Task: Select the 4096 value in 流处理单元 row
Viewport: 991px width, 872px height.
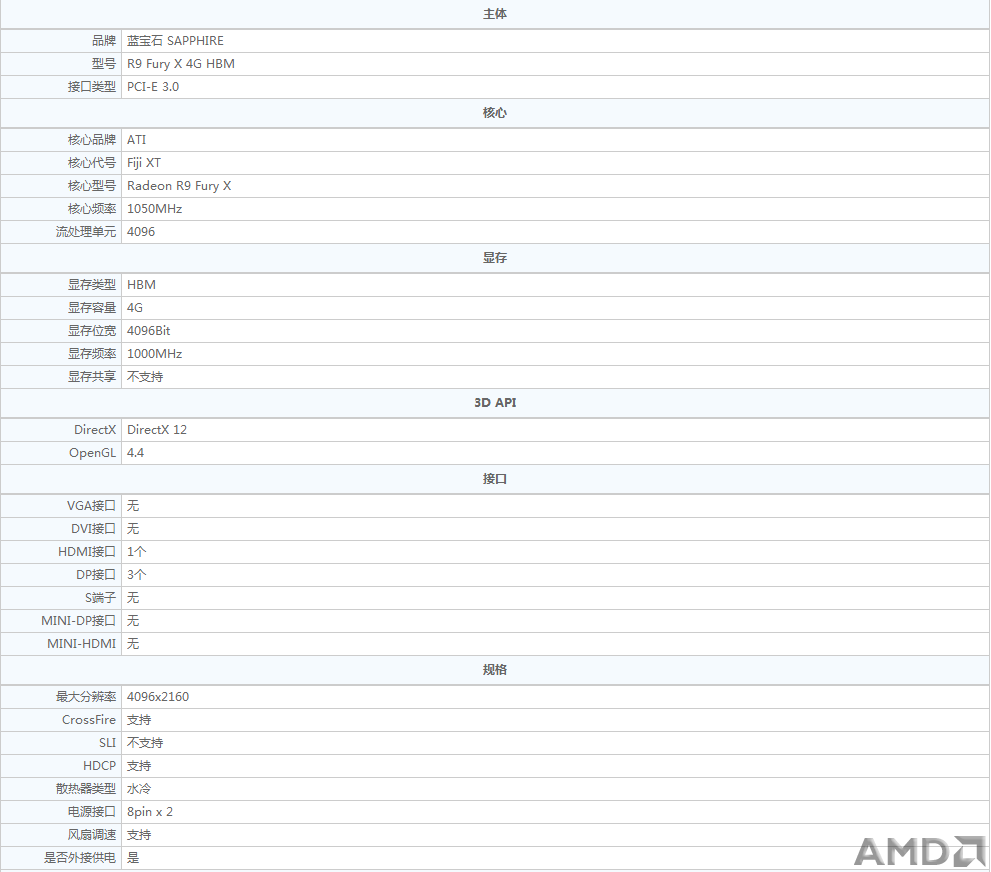Action: [x=141, y=232]
